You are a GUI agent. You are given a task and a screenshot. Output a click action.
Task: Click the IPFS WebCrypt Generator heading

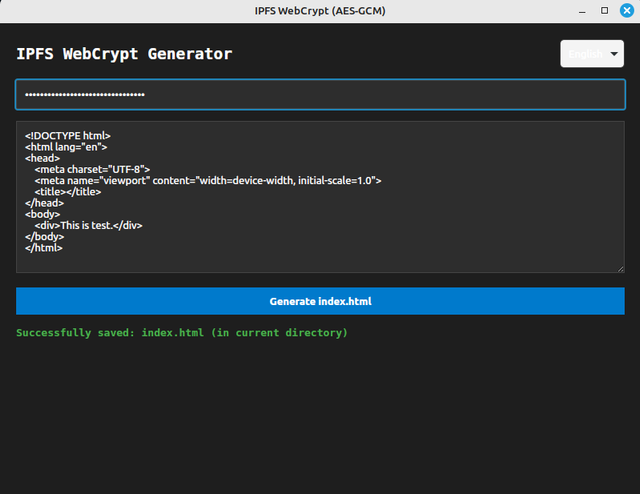[x=124, y=54]
